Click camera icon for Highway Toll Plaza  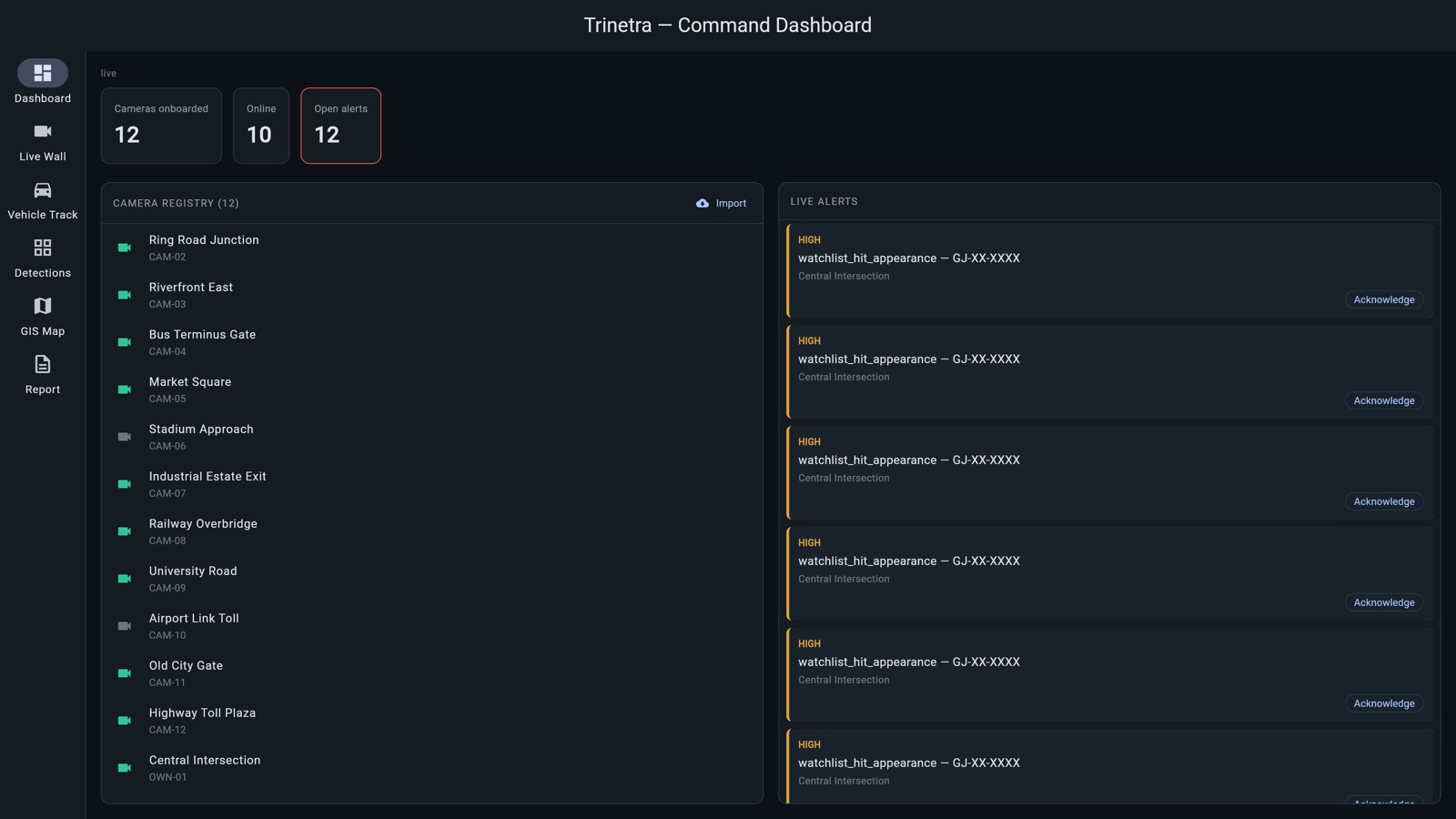pyautogui.click(x=125, y=721)
